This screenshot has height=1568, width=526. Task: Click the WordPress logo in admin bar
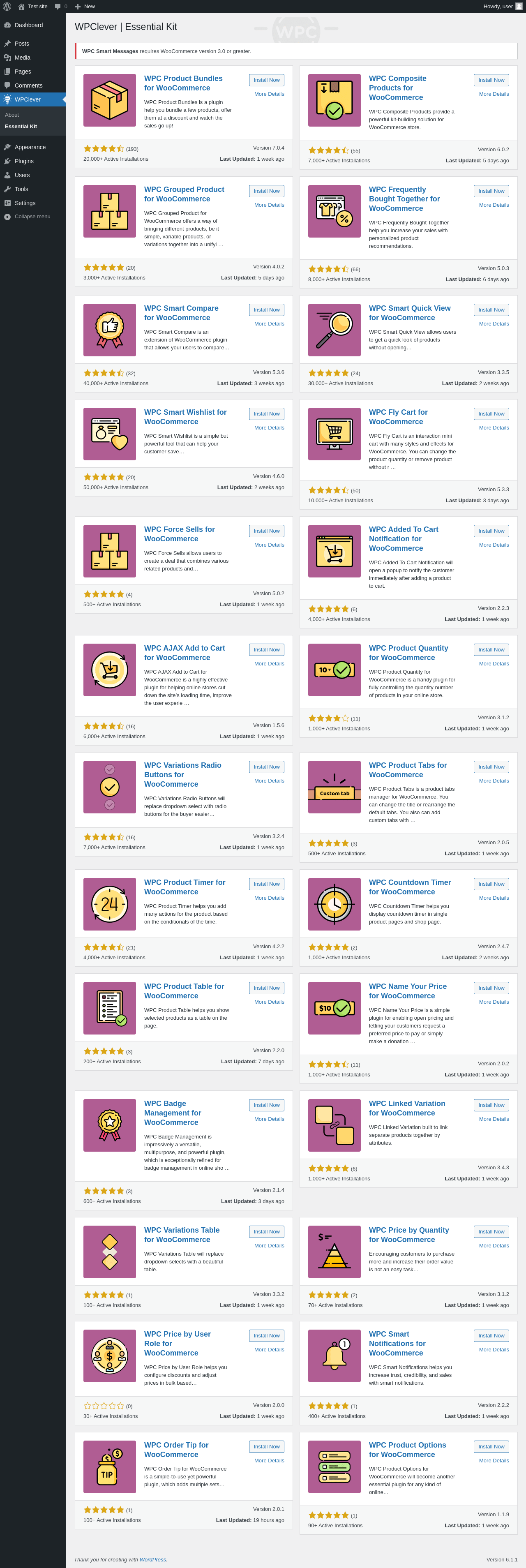(x=7, y=6)
